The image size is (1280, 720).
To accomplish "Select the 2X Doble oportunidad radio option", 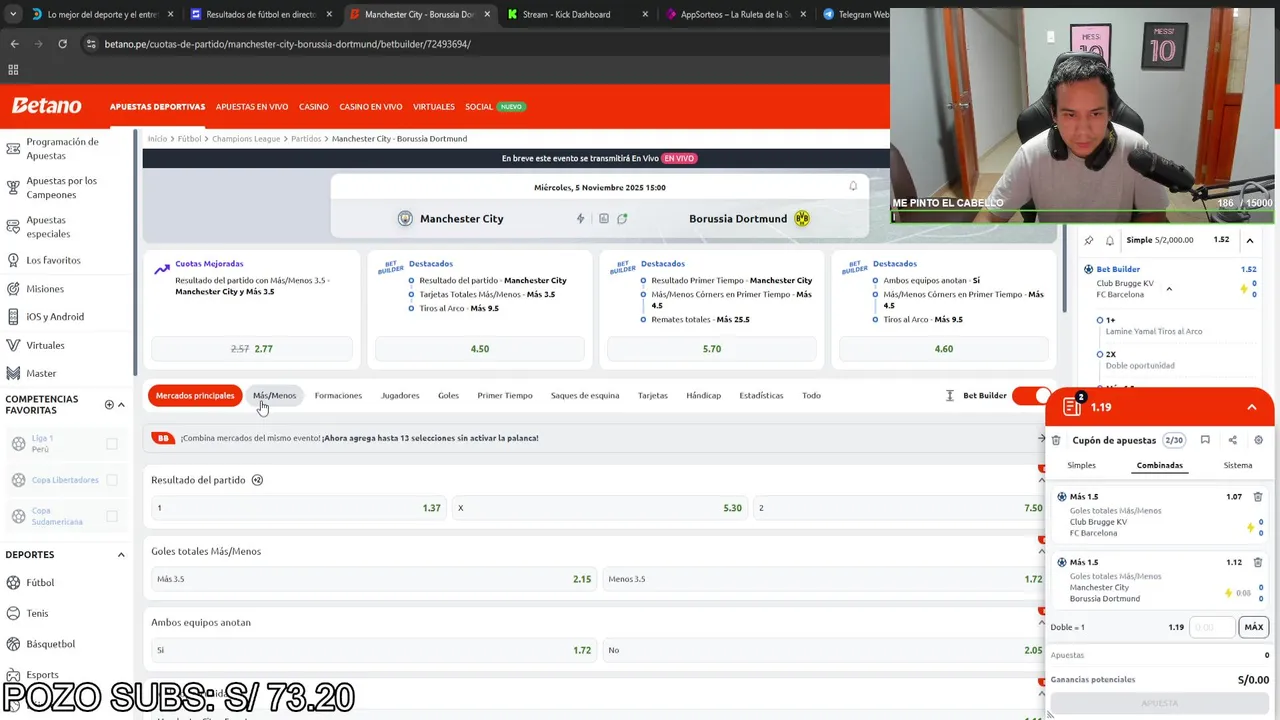I will tap(1100, 354).
